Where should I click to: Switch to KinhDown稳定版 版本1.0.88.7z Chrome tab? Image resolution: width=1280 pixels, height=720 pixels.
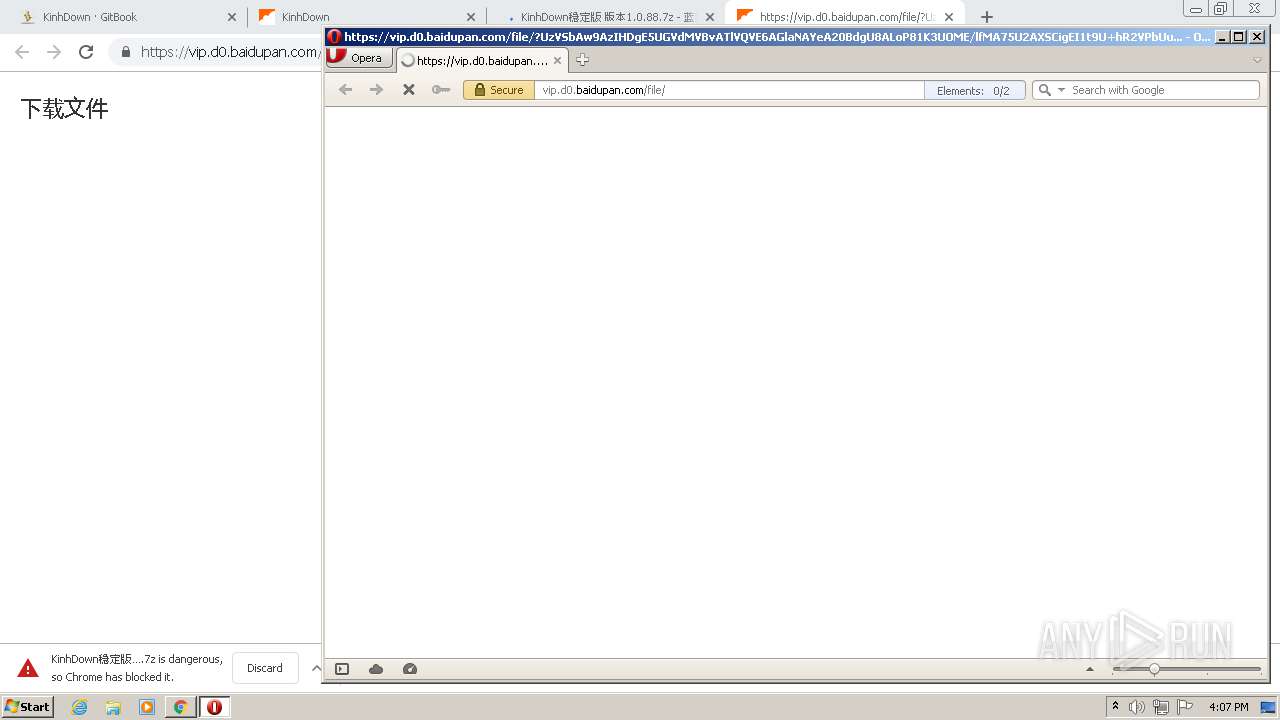click(x=605, y=17)
